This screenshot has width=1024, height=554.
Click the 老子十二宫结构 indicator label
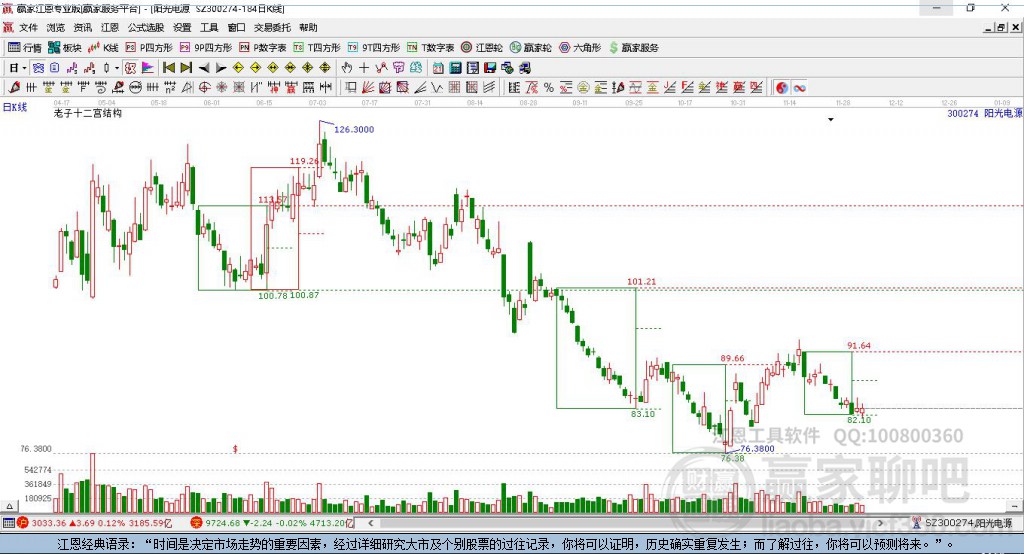coord(88,113)
